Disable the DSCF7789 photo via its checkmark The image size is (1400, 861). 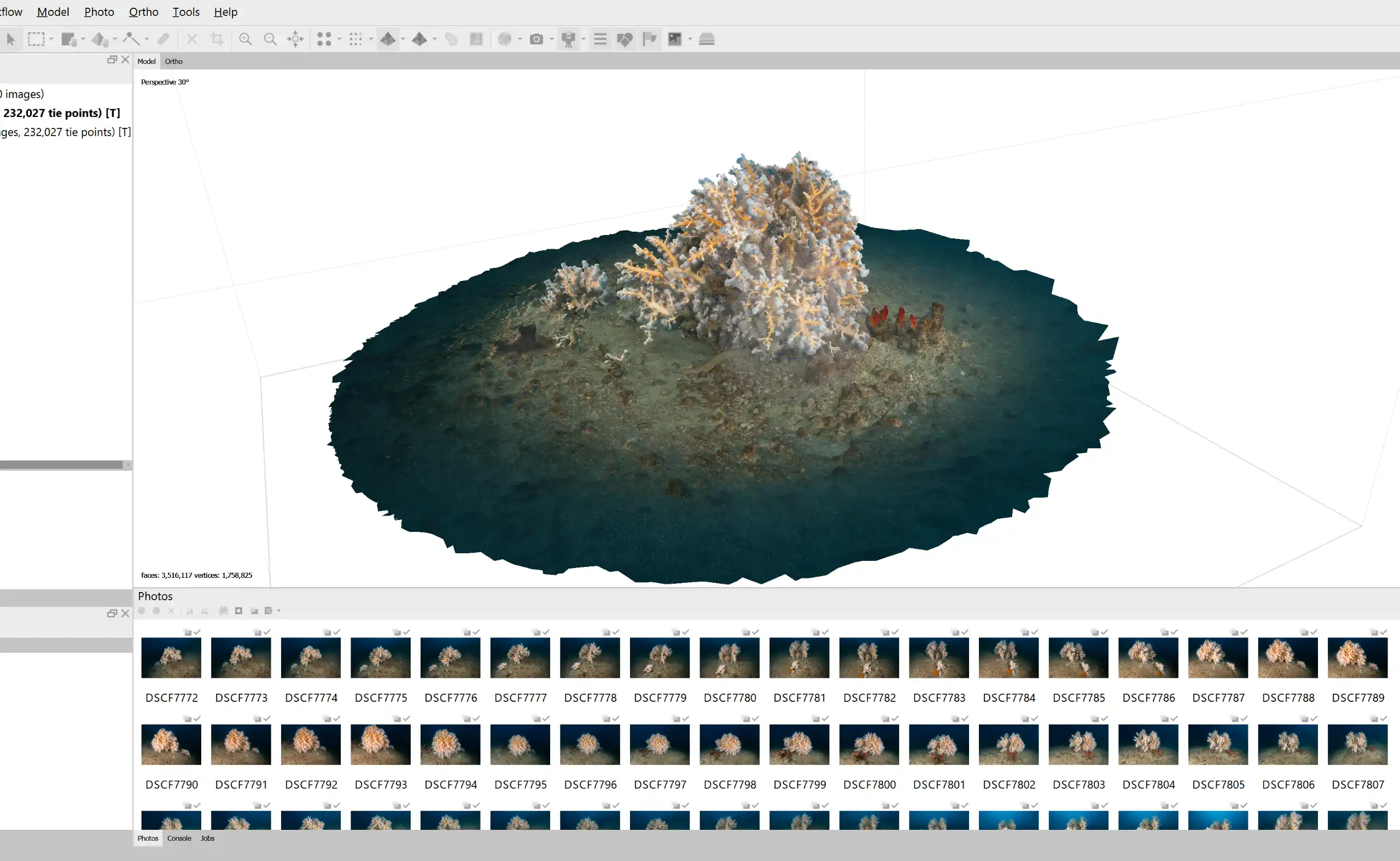1384,632
